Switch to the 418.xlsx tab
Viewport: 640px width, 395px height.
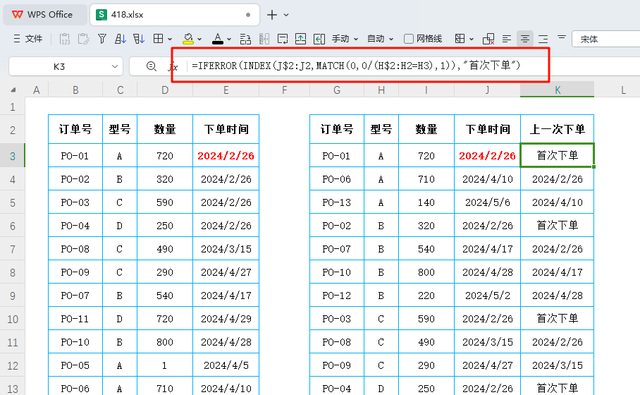coord(174,15)
